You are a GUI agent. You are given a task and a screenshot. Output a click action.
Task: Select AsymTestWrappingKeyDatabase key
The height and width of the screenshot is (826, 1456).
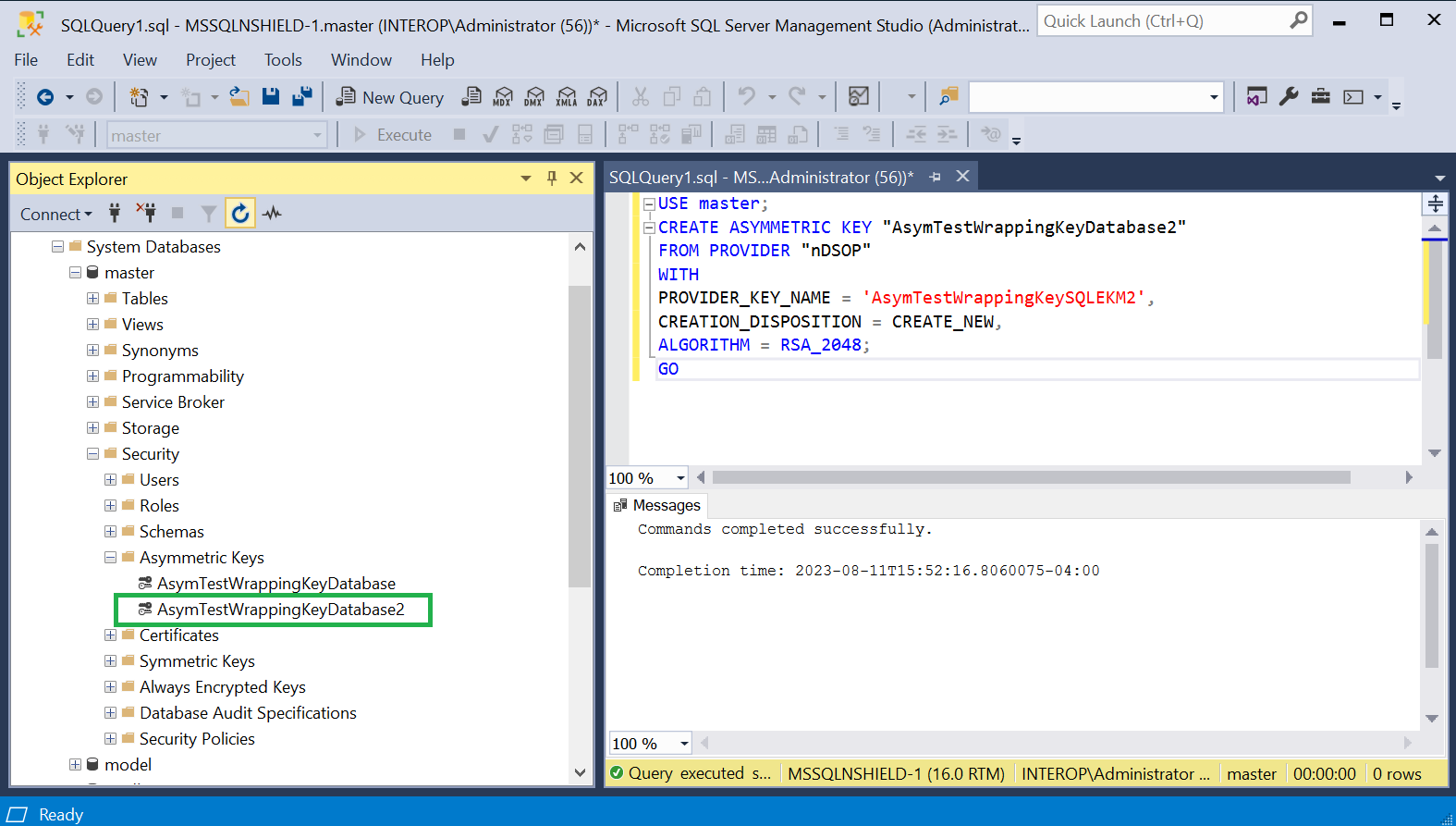[x=275, y=584]
